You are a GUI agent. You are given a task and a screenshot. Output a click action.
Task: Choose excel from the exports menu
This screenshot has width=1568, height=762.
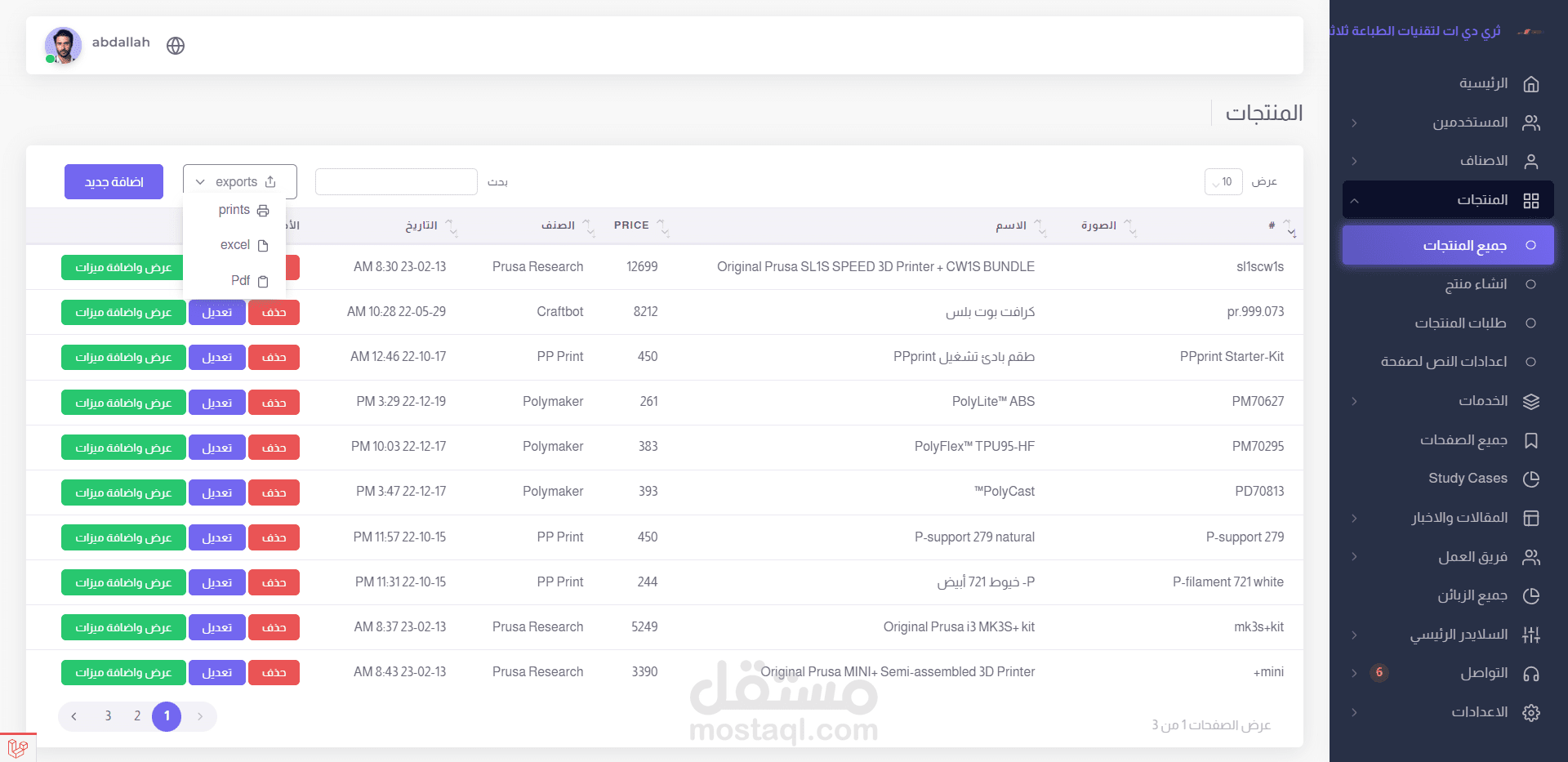tap(235, 245)
